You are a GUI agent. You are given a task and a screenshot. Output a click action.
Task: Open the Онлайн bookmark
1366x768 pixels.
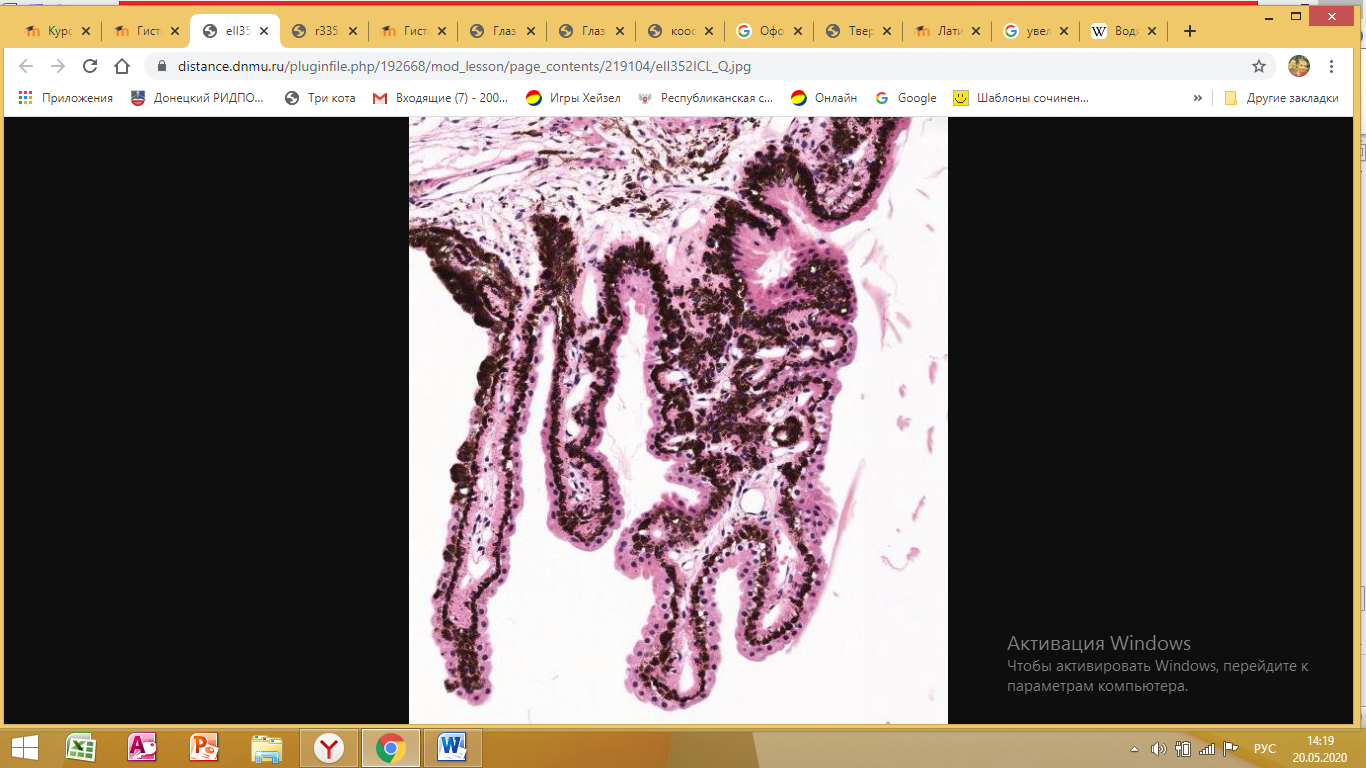click(x=824, y=98)
